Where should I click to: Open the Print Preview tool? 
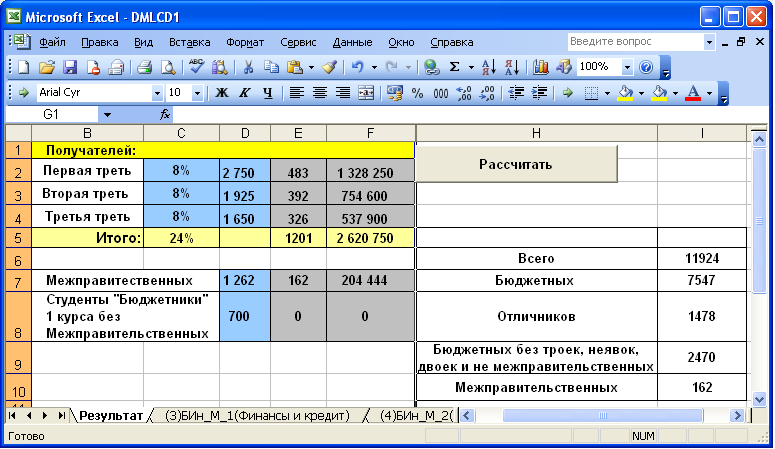point(168,67)
